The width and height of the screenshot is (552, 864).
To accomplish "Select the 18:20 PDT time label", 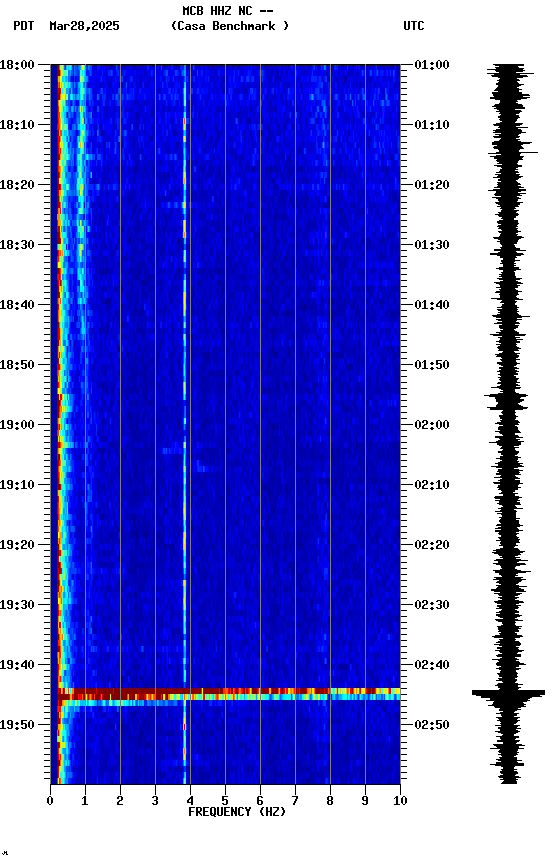I will click(x=17, y=185).
